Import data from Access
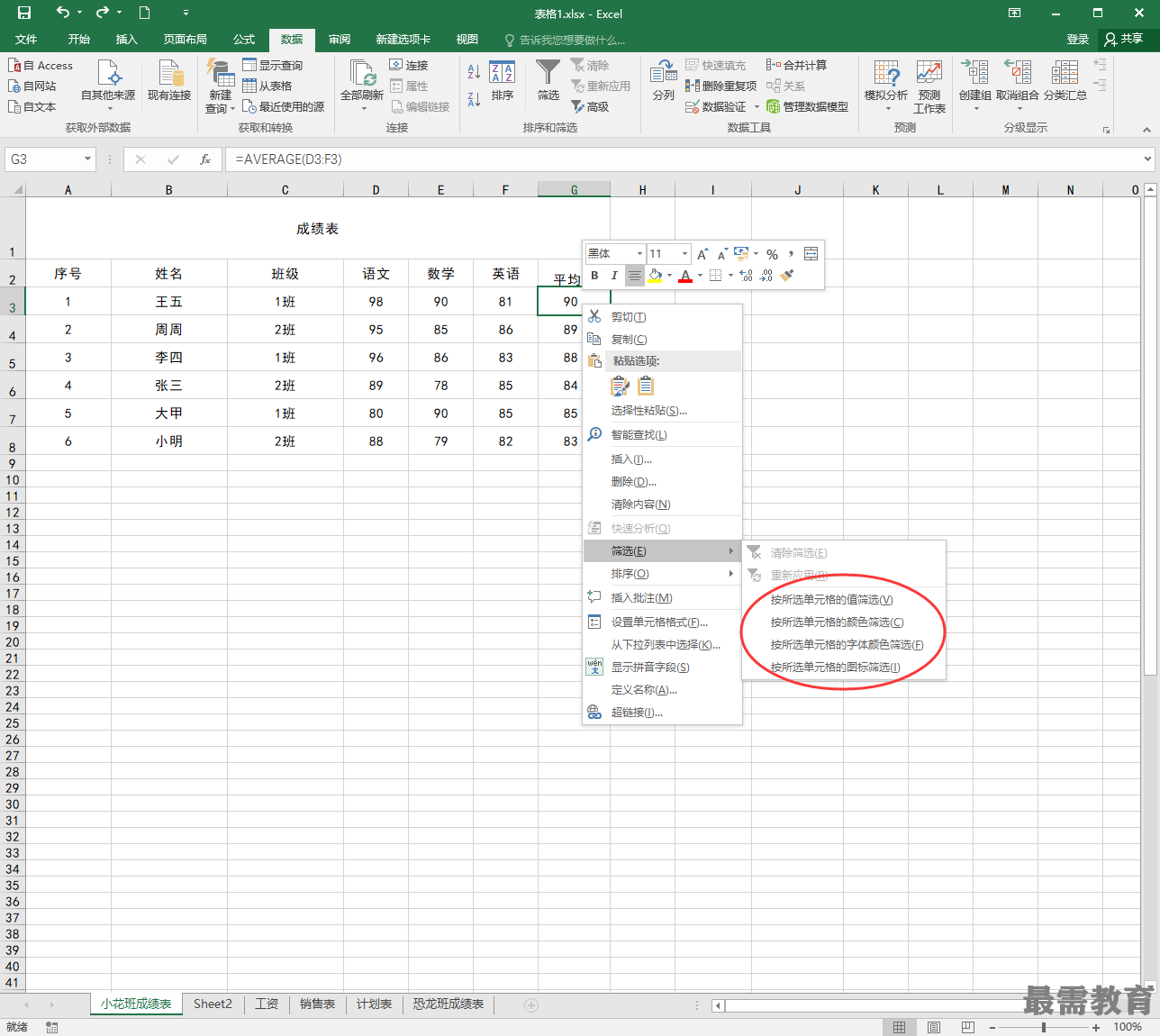This screenshot has width=1160, height=1036. coord(41,66)
